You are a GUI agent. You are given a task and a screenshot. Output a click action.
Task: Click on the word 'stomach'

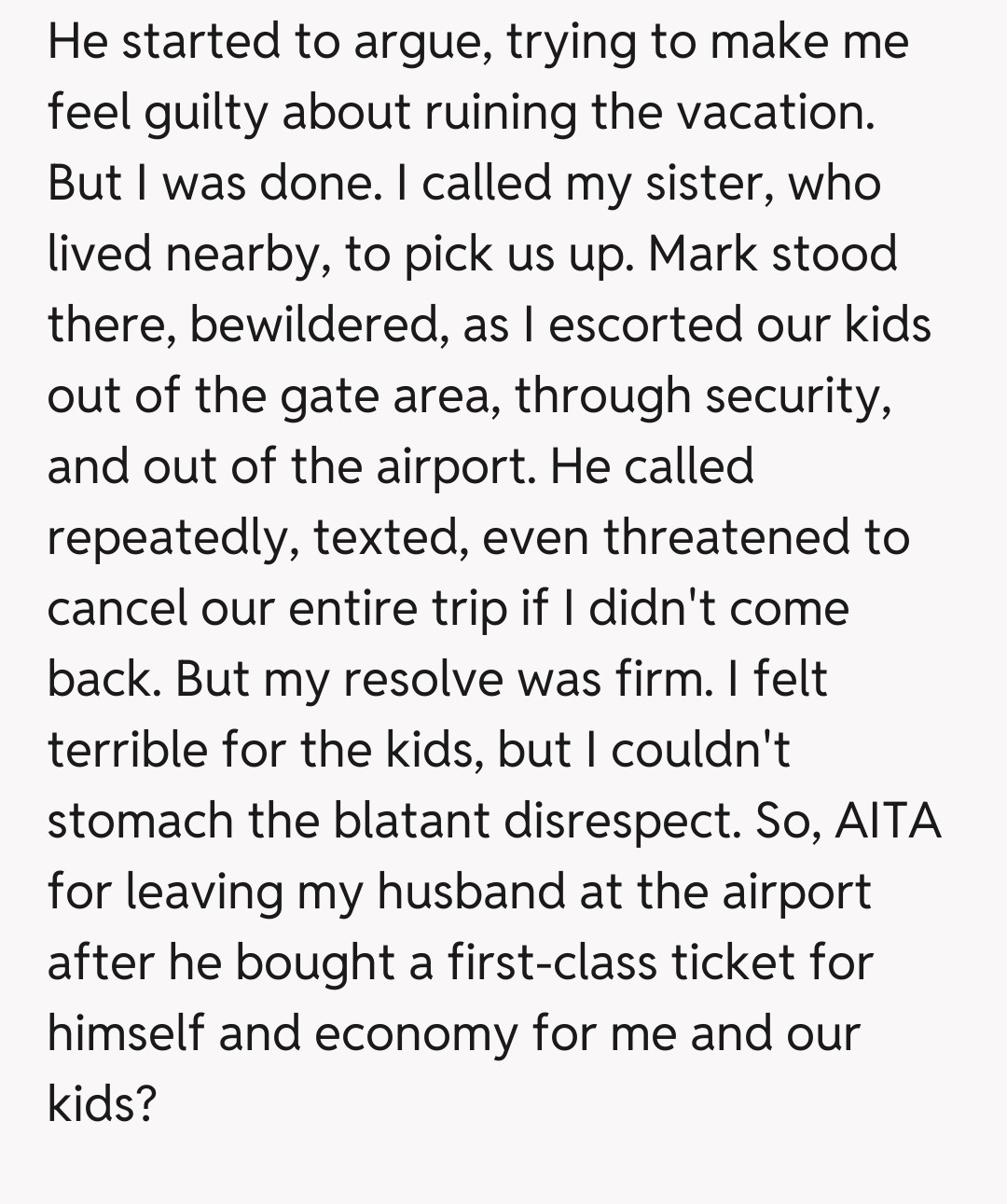coord(140,821)
